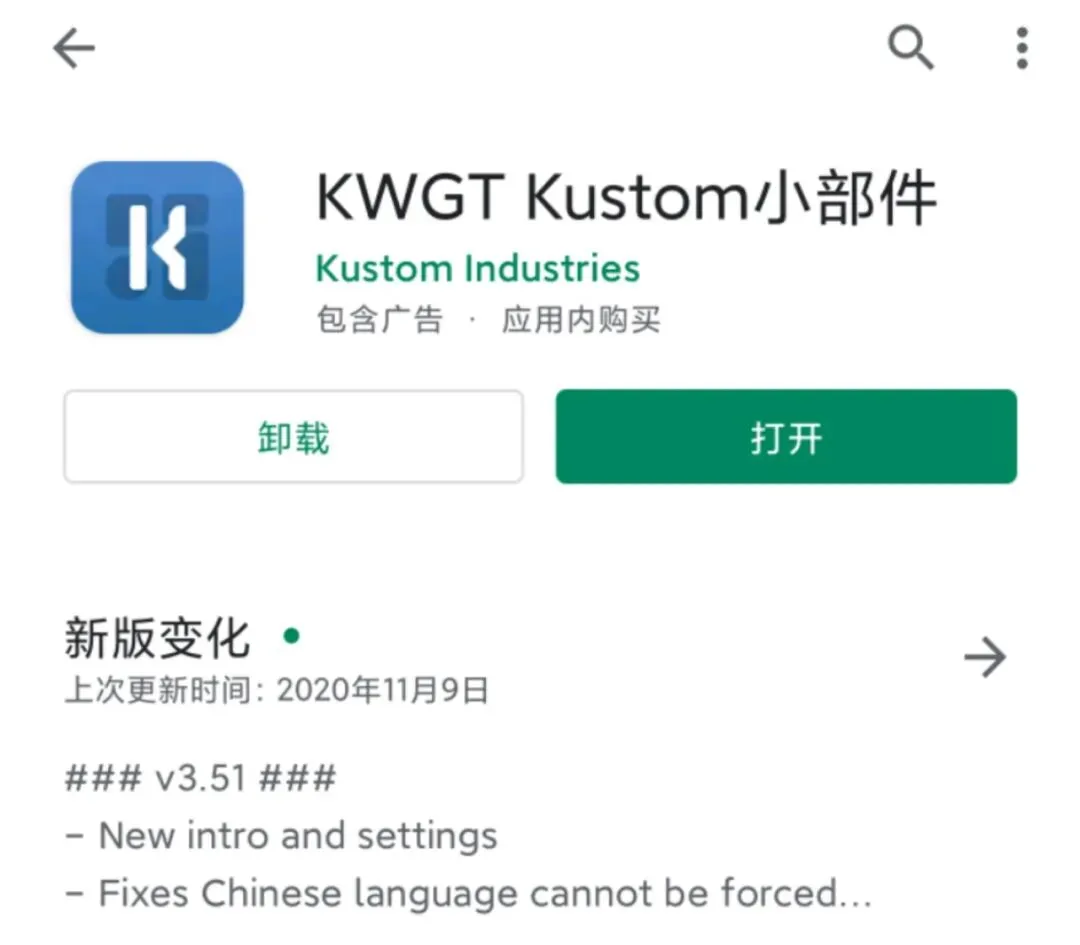Tap the white K letter in app logo

[x=158, y=247]
